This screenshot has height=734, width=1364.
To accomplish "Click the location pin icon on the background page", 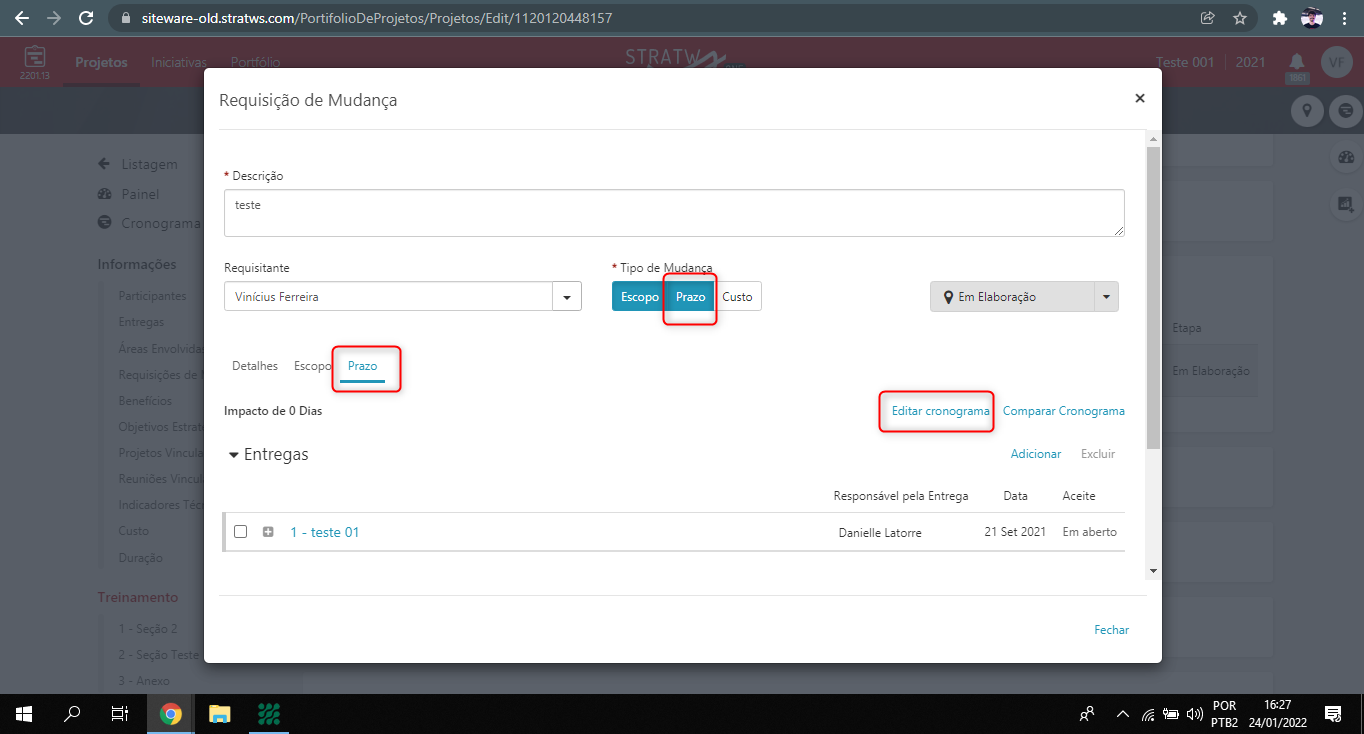I will click(1306, 110).
